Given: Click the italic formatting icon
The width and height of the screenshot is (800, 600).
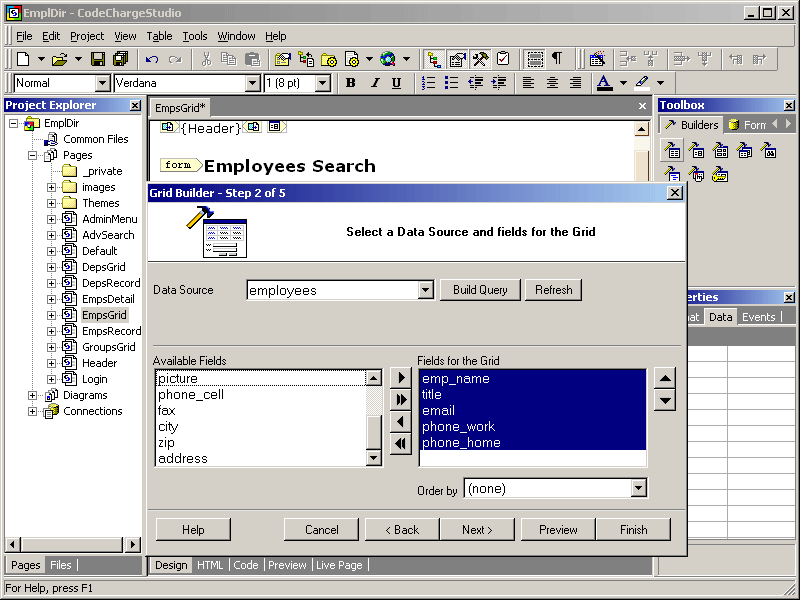Looking at the screenshot, I should [x=374, y=83].
